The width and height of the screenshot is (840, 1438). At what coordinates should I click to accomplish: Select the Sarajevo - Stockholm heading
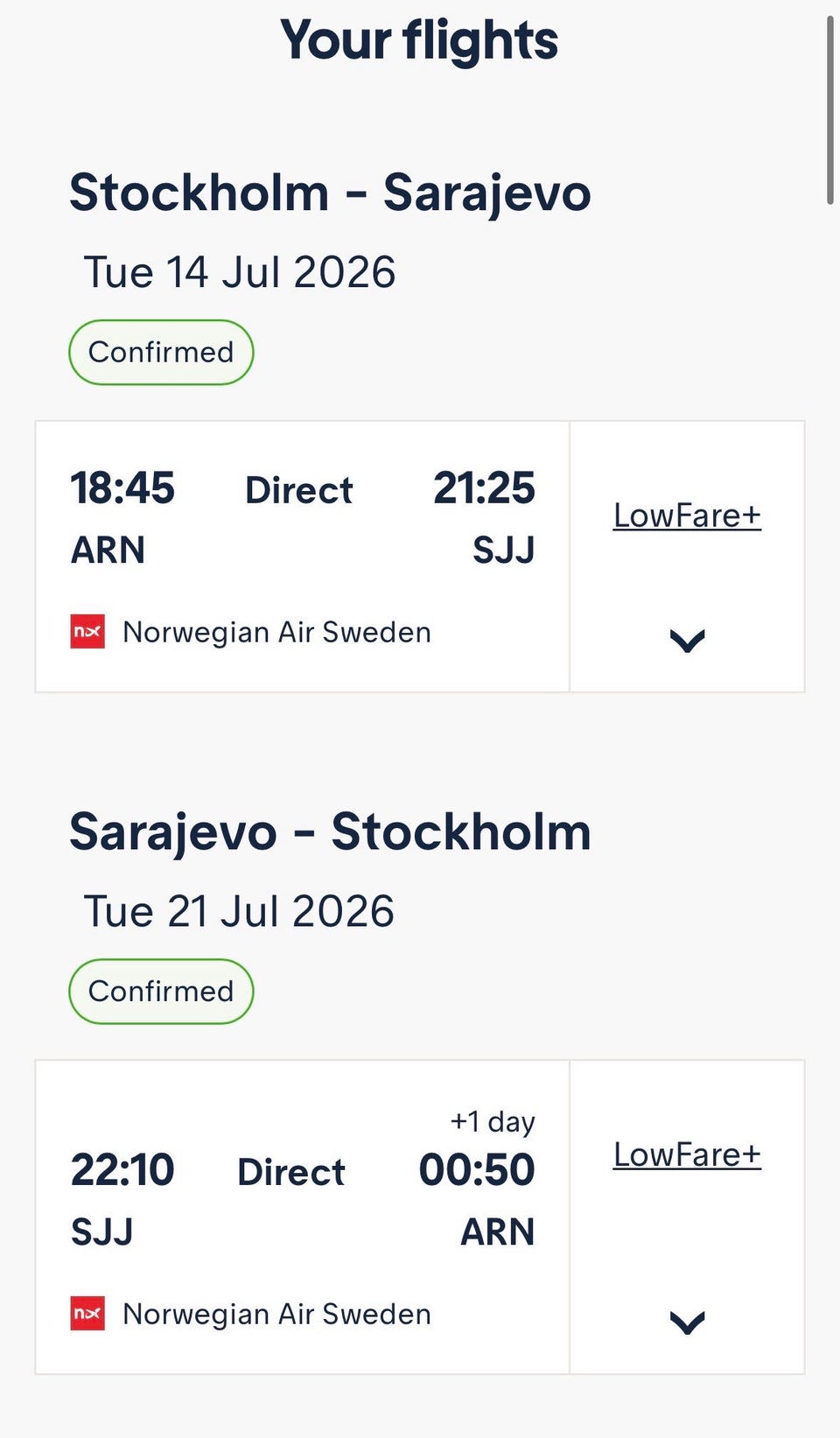[x=330, y=832]
